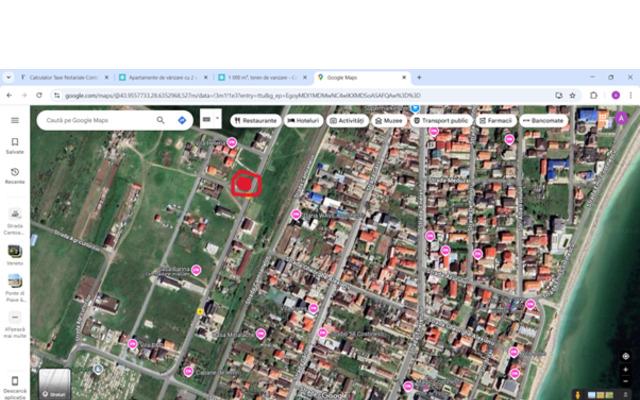Expand the Afișează mai multe sidebar item
The height and width of the screenshot is (400, 640).
tap(14, 318)
